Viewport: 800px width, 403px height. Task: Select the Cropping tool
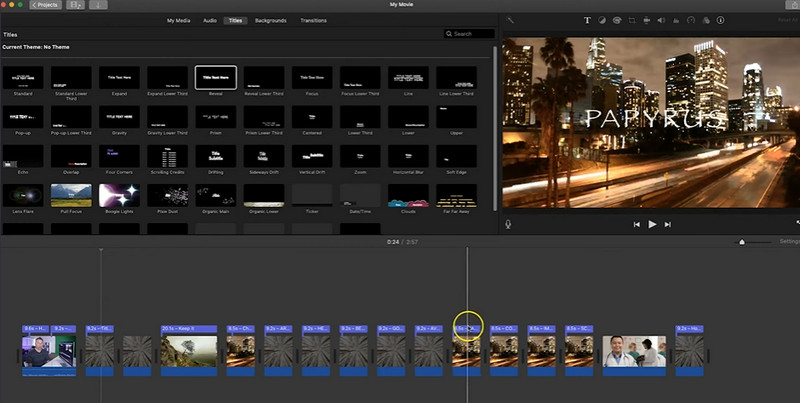[632, 20]
